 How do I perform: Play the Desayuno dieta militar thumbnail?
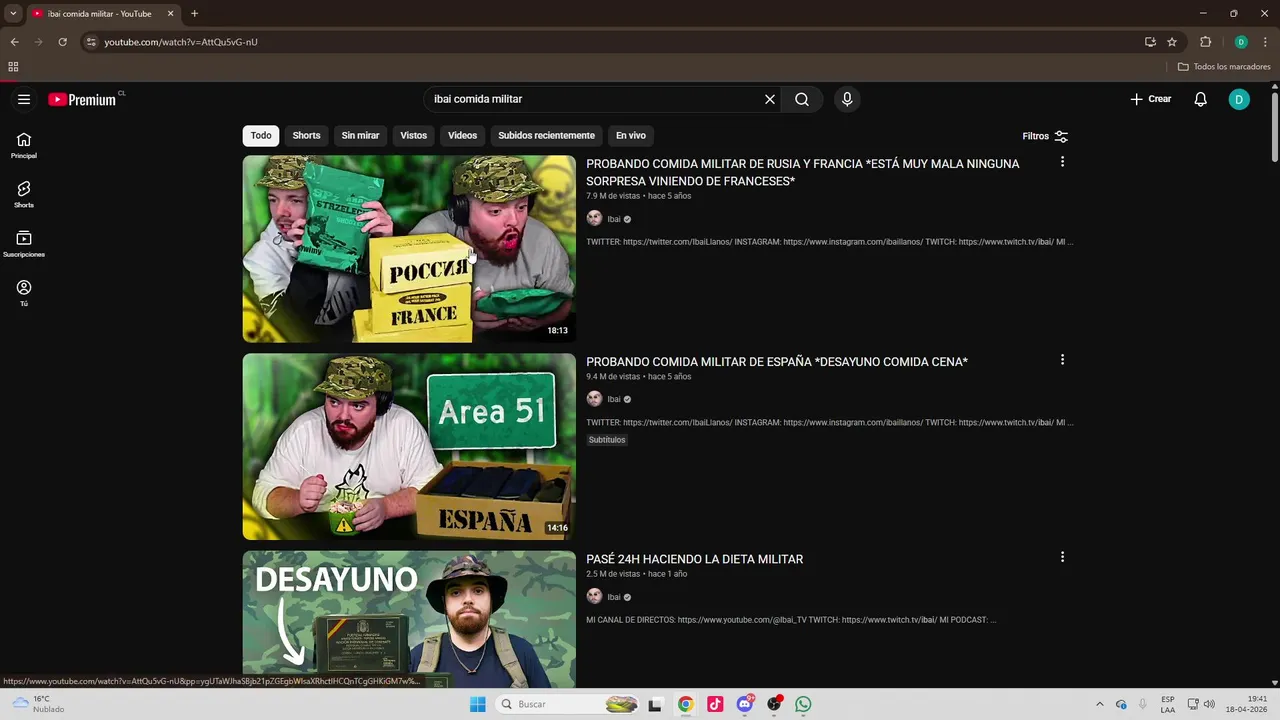pyautogui.click(x=409, y=619)
